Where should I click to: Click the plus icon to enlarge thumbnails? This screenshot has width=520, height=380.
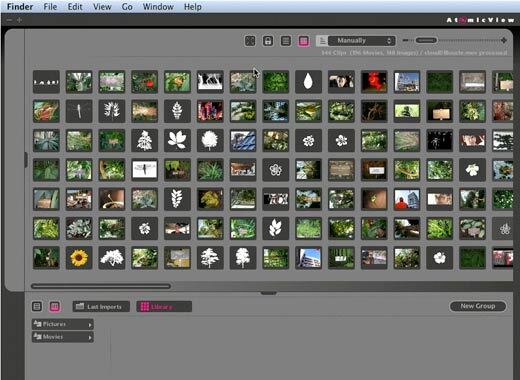tap(504, 40)
